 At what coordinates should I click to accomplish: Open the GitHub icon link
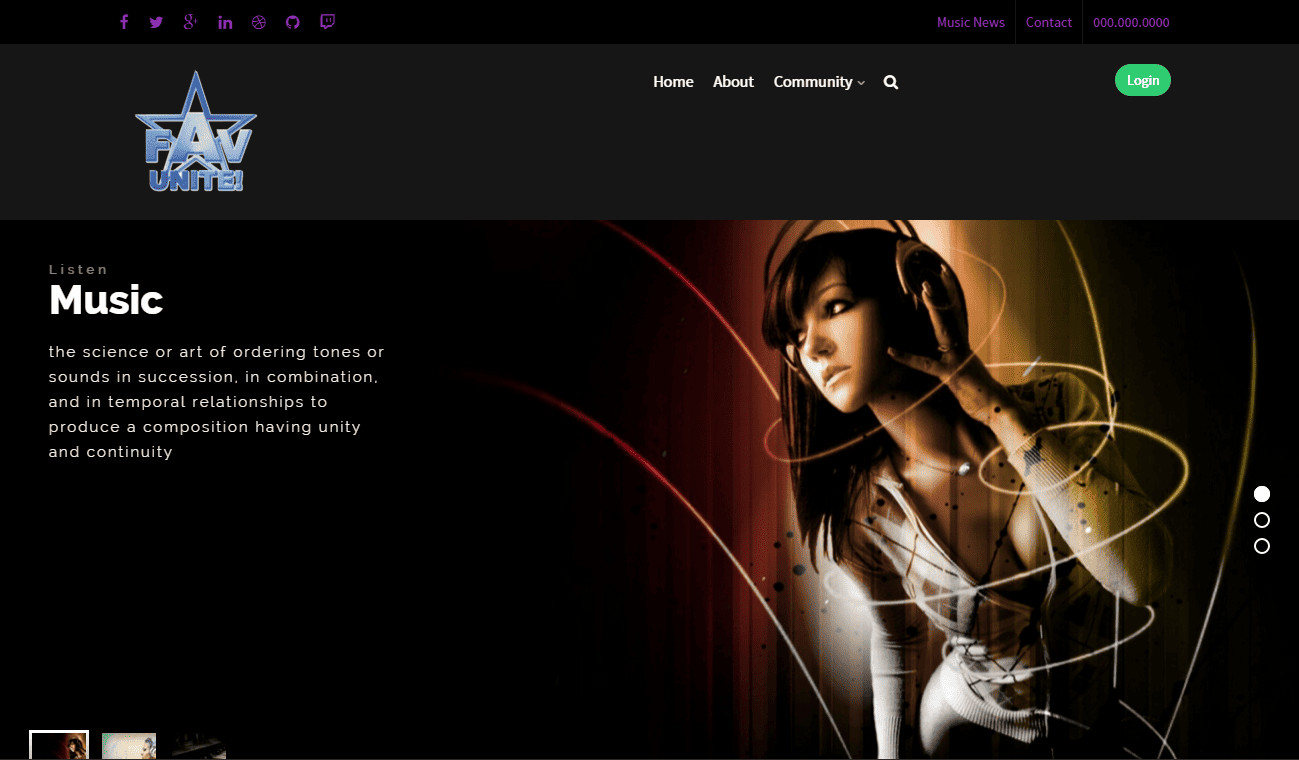tap(292, 22)
